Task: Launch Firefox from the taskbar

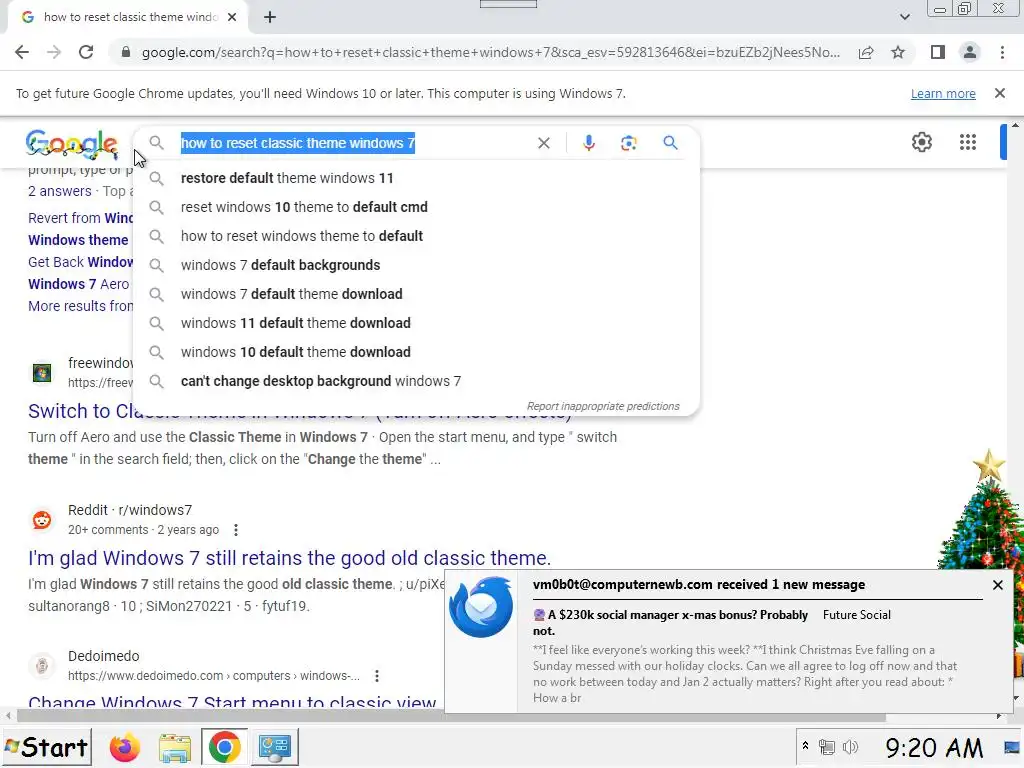Action: 125,748
